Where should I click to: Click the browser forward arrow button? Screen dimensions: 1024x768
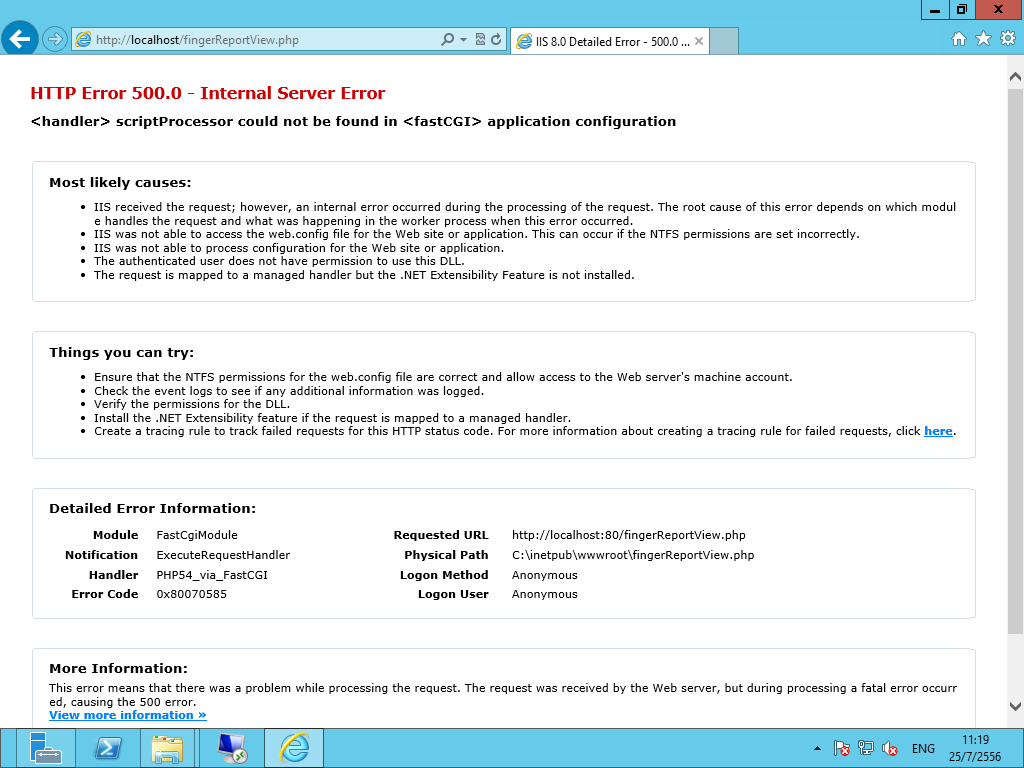click(x=55, y=39)
